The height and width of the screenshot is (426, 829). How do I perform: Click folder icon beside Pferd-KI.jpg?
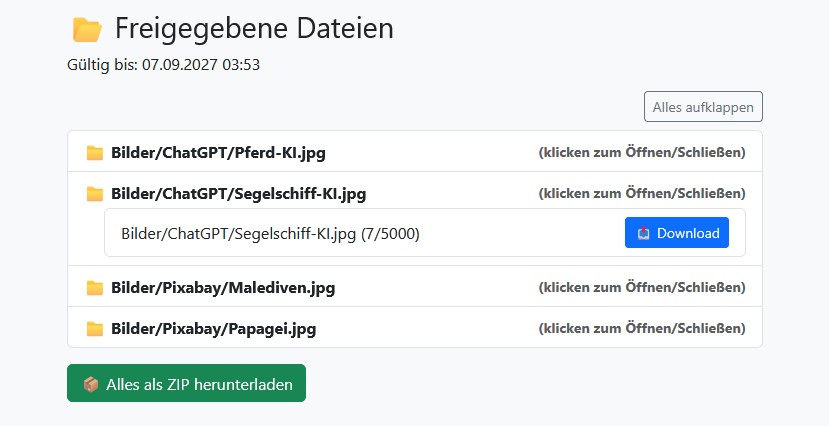(x=95, y=153)
